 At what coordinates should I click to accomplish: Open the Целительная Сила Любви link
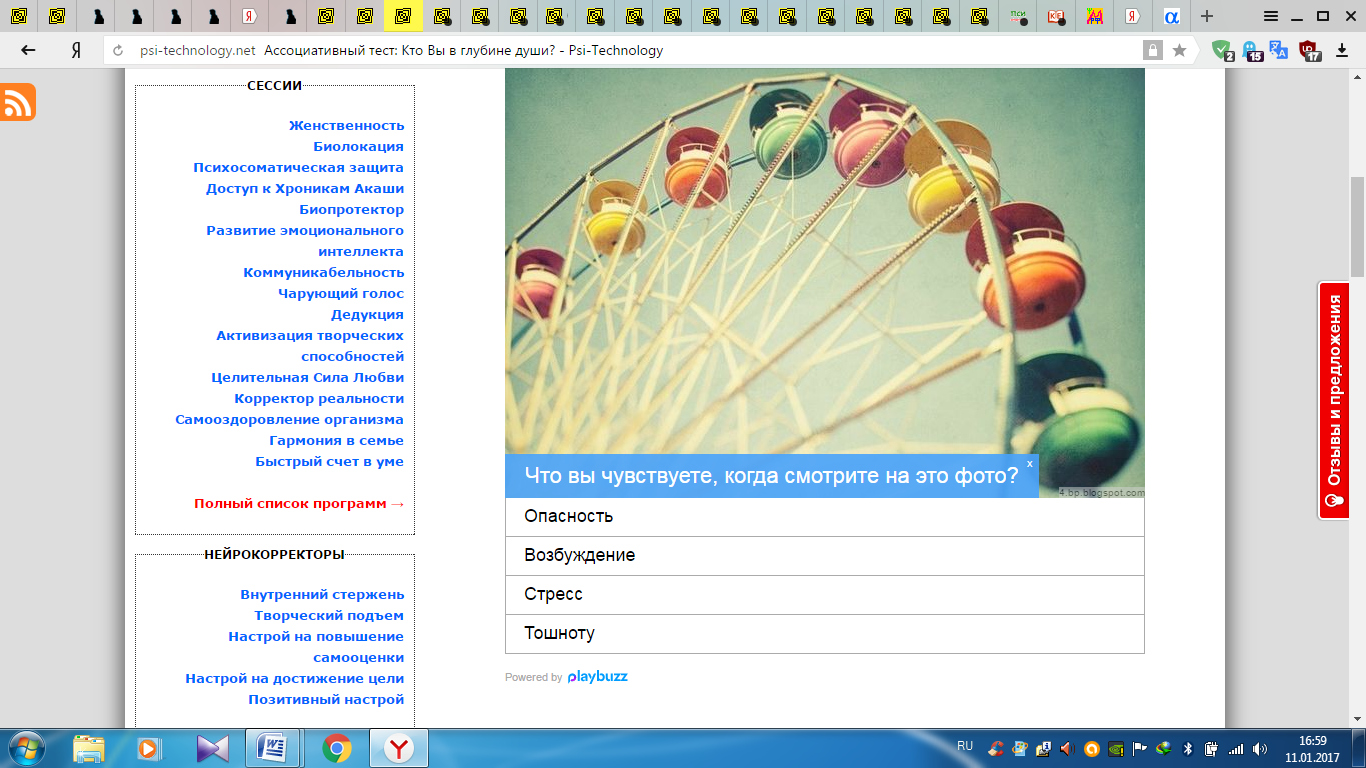[x=308, y=377]
